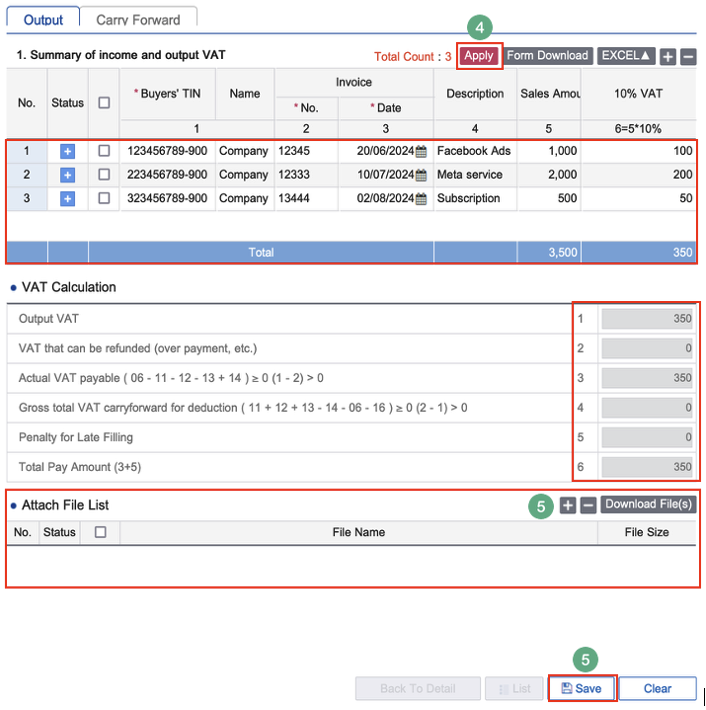
Task: Click the sales amount cell 2,000
Action: 549,175
